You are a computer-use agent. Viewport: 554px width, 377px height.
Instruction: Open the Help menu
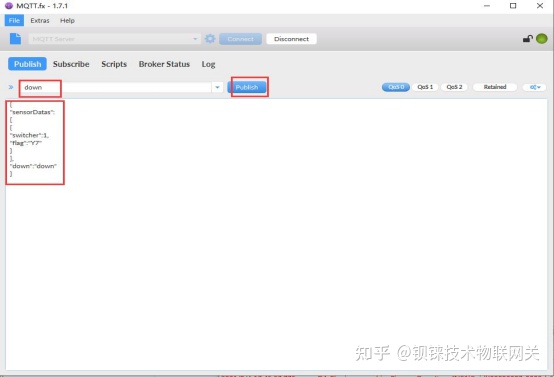(67, 20)
